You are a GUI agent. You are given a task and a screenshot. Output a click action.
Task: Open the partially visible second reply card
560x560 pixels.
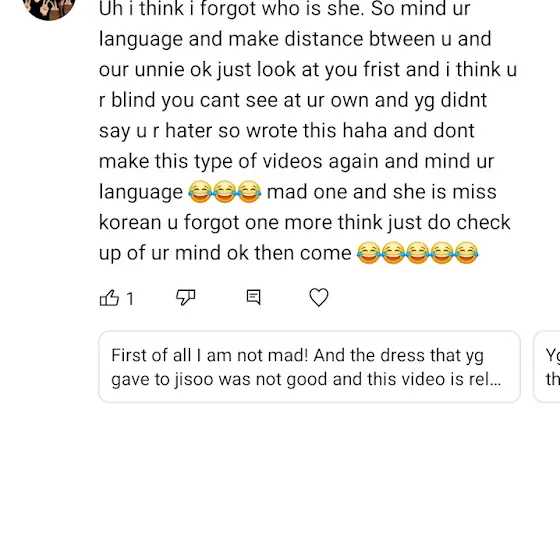tap(547, 367)
